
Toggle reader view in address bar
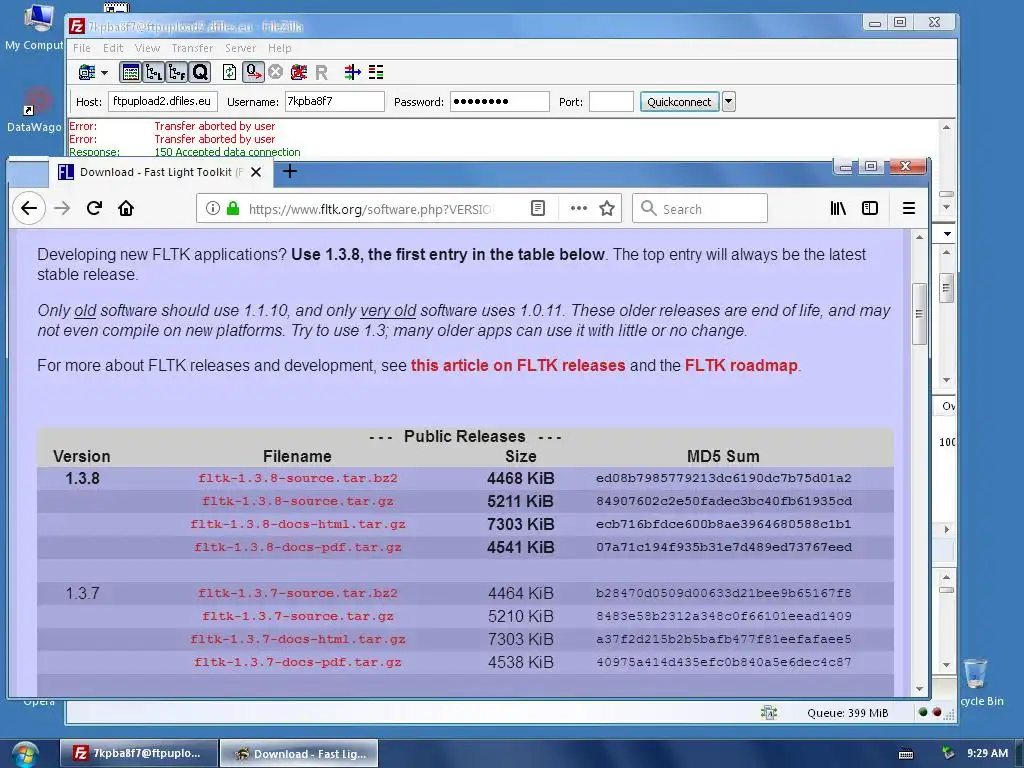(537, 208)
